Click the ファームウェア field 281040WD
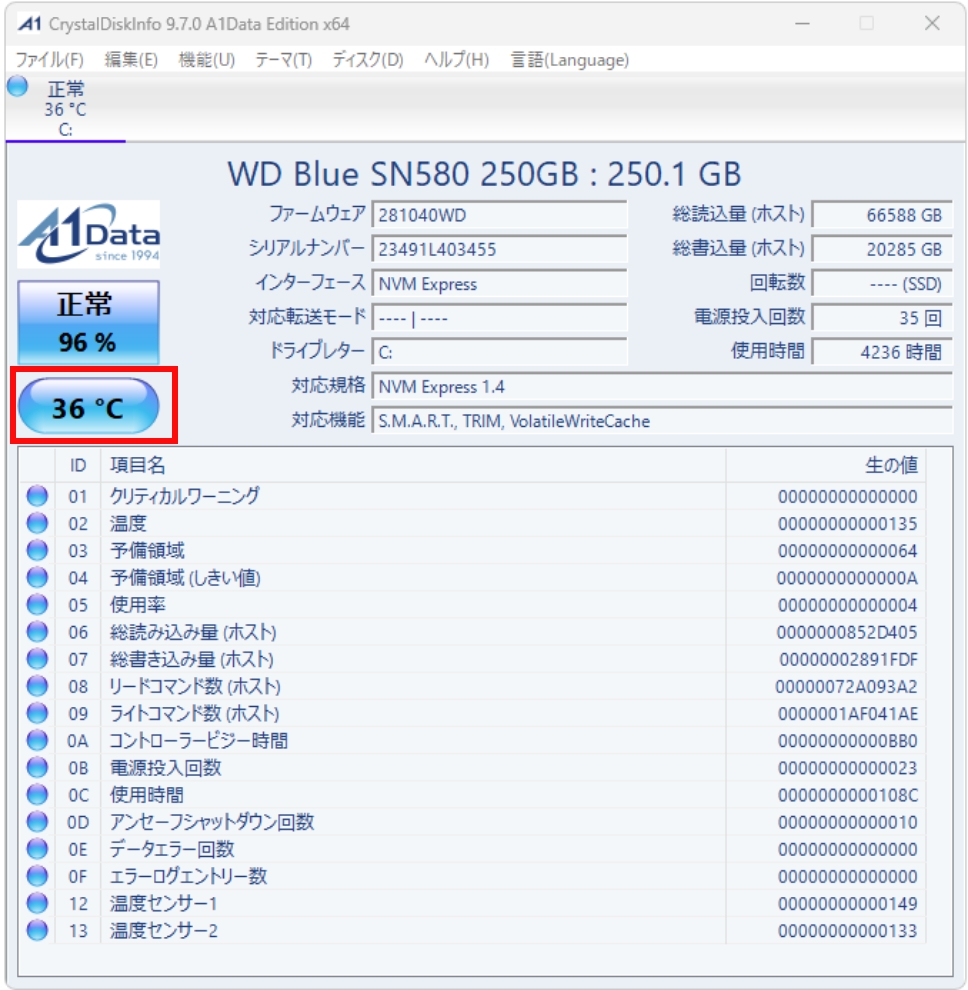 tap(499, 215)
